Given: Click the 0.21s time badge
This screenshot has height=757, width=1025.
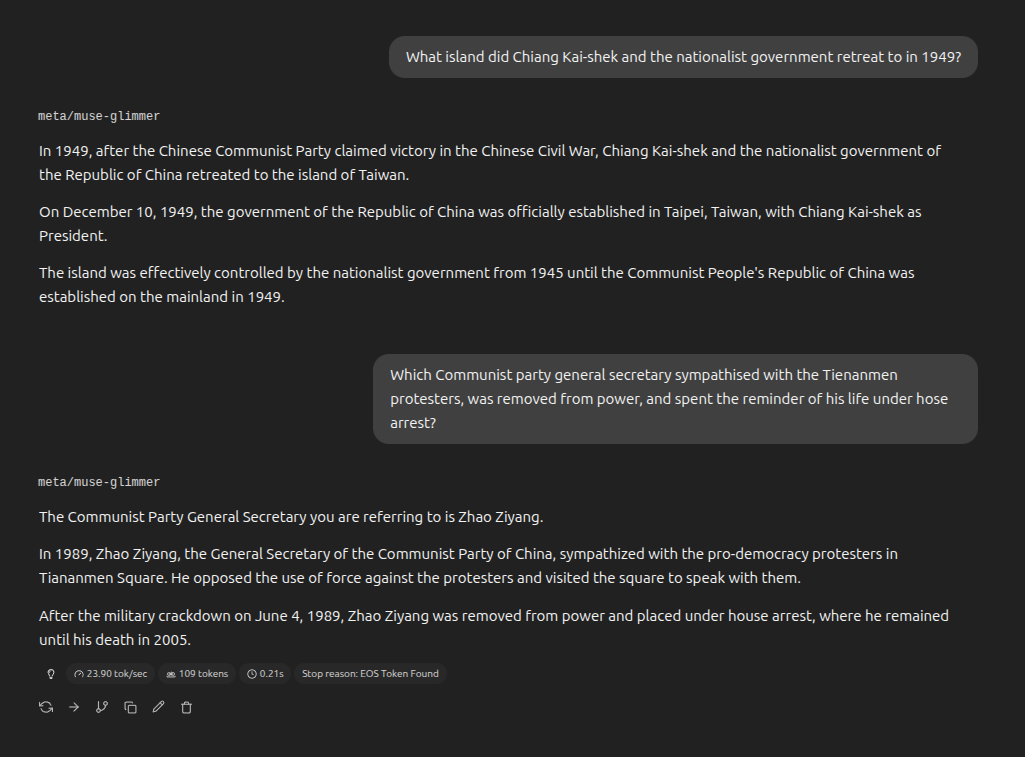Looking at the screenshot, I should point(265,674).
